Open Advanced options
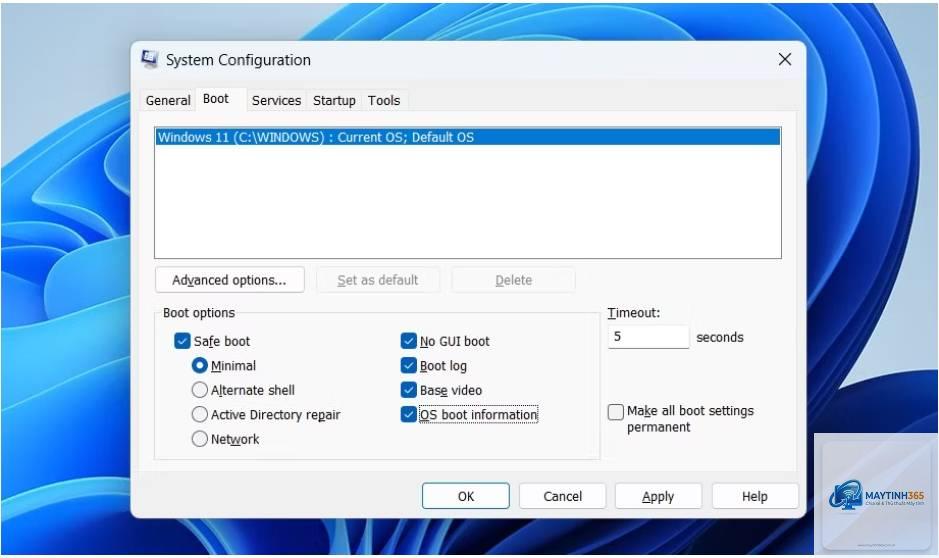The height and width of the screenshot is (558, 939). click(x=229, y=280)
